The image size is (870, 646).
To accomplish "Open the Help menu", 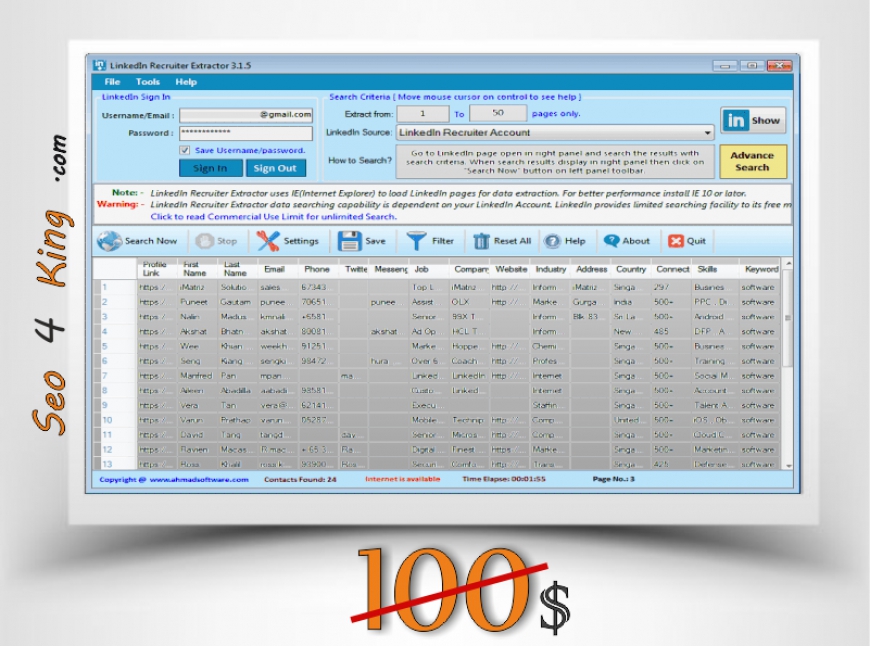I will pyautogui.click(x=186, y=82).
